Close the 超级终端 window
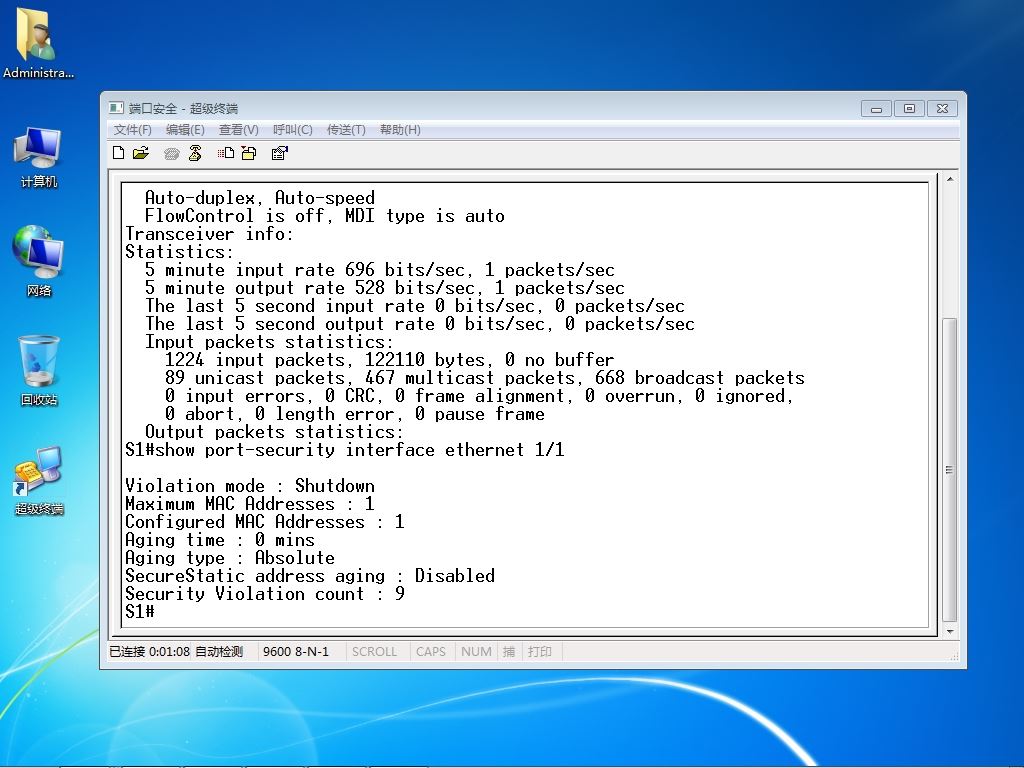Image resolution: width=1024 pixels, height=768 pixels. click(942, 108)
